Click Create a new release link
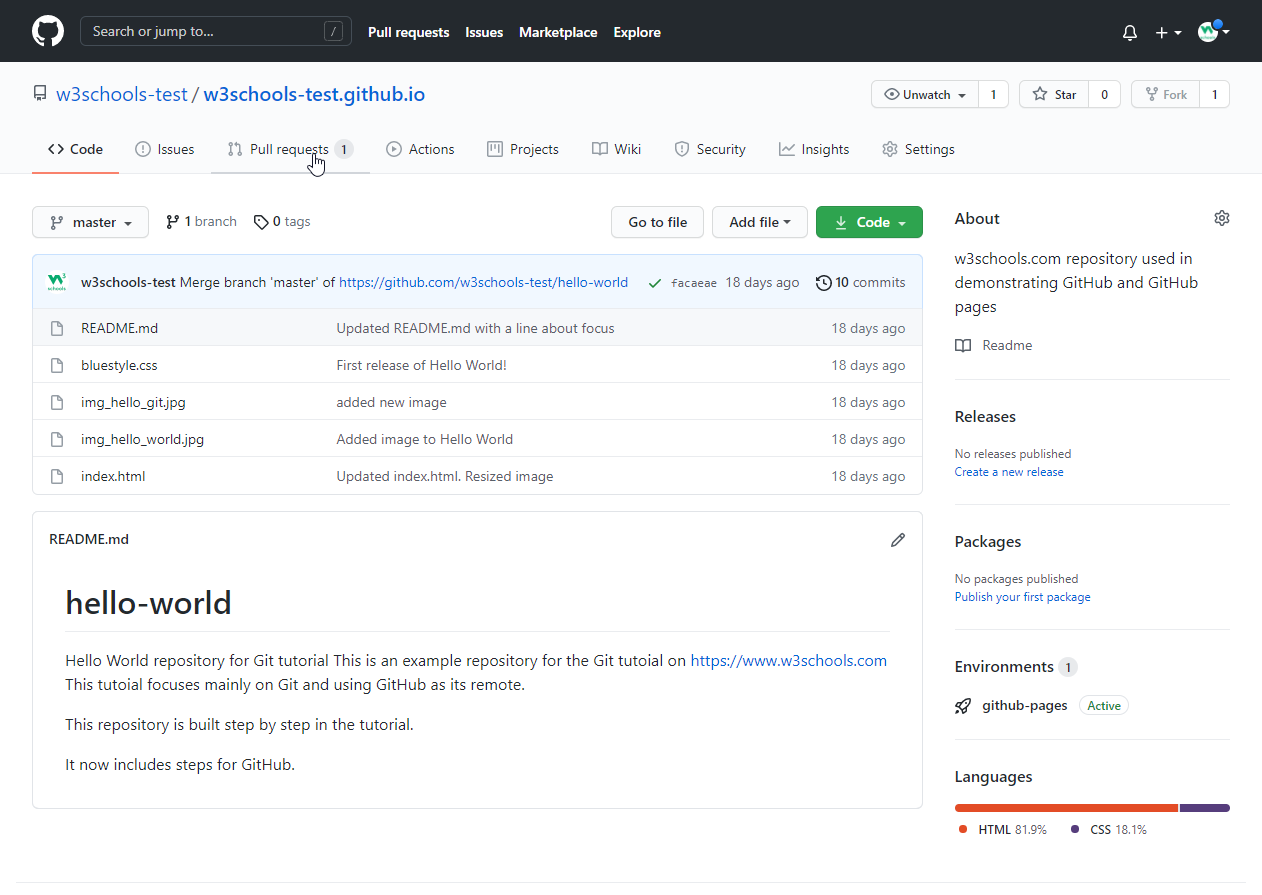Image resolution: width=1262 pixels, height=895 pixels. click(1009, 472)
